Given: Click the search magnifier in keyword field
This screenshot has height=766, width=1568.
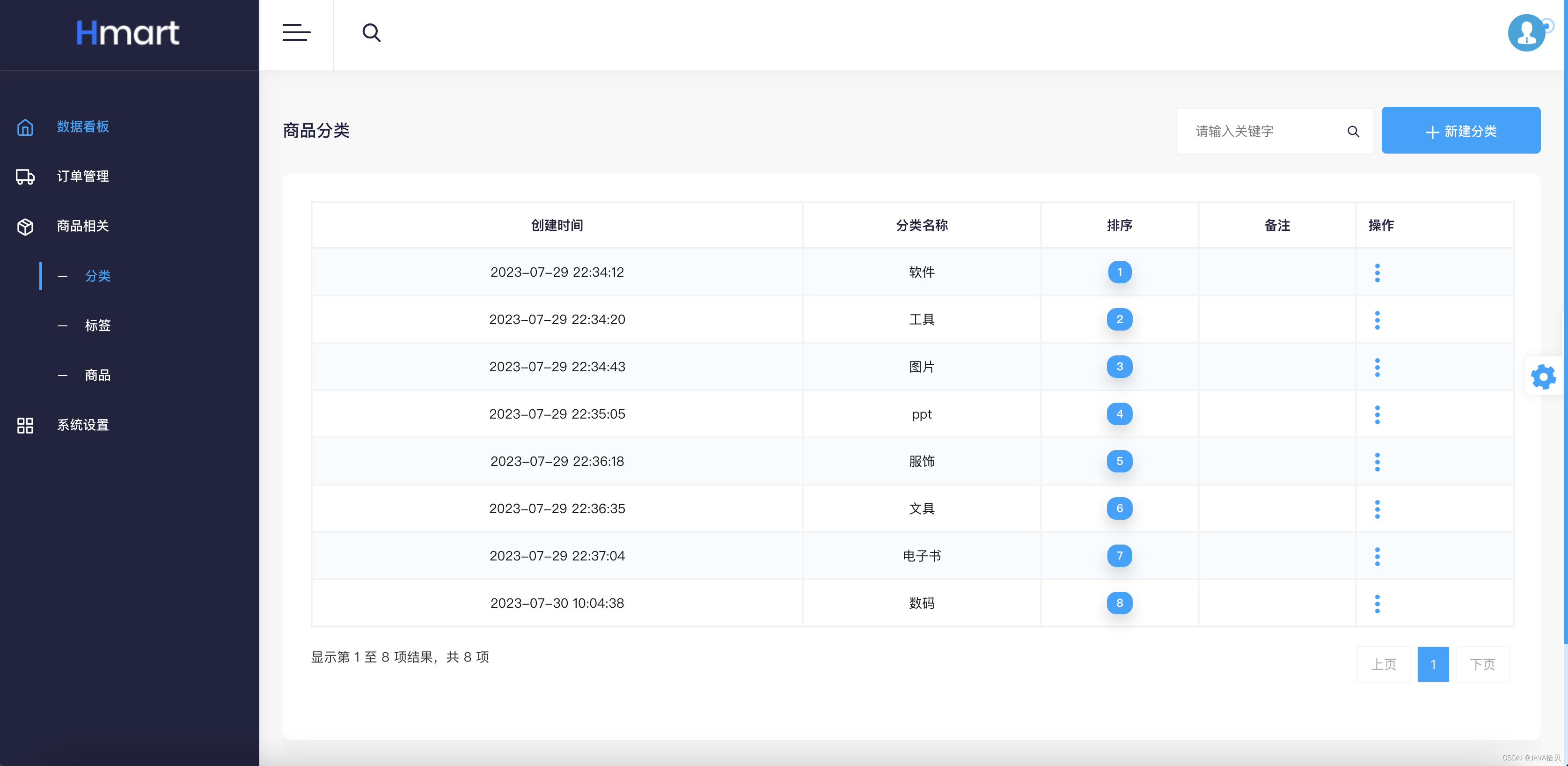Looking at the screenshot, I should pos(1353,132).
